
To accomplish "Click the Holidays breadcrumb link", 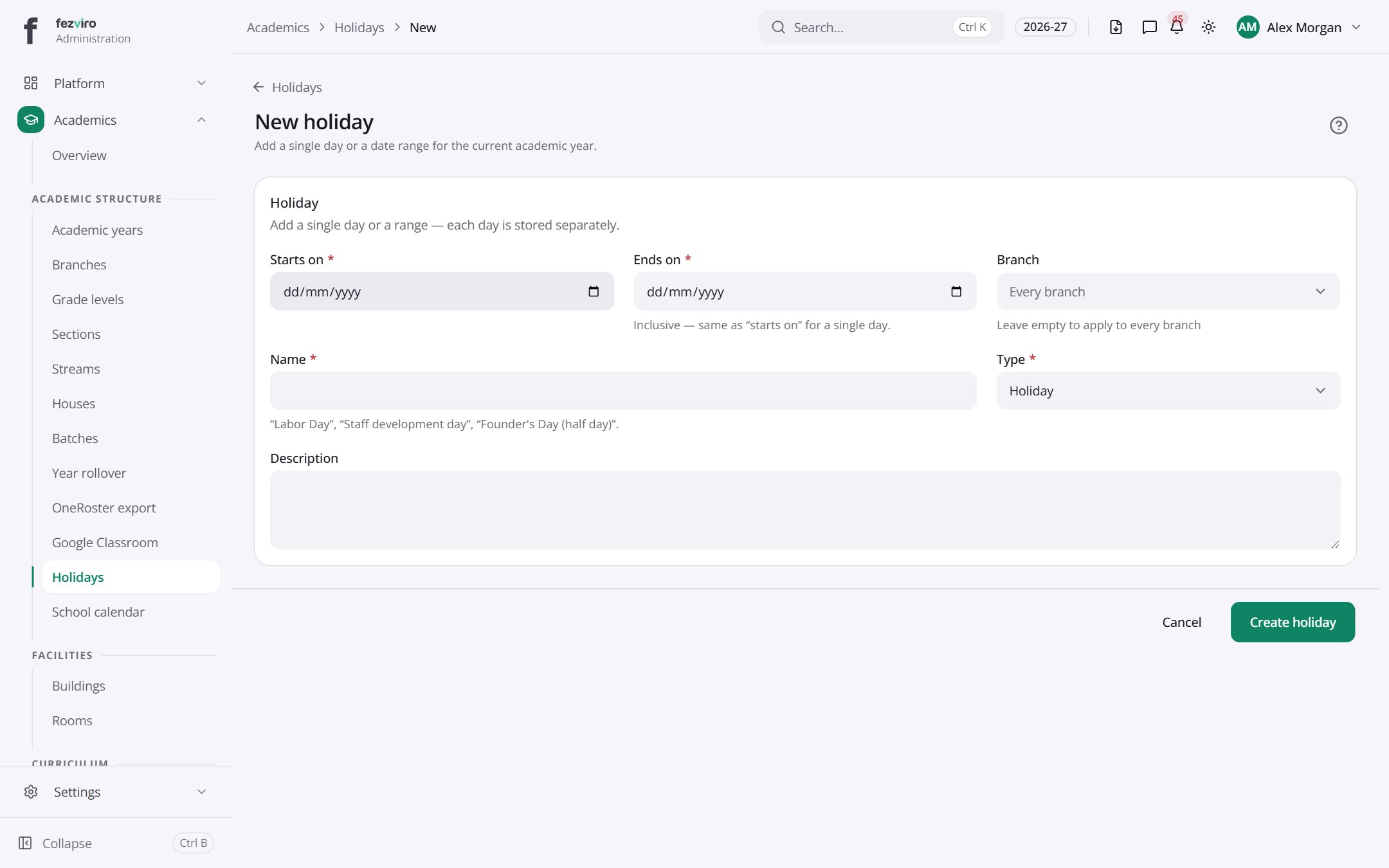I will [x=359, y=27].
